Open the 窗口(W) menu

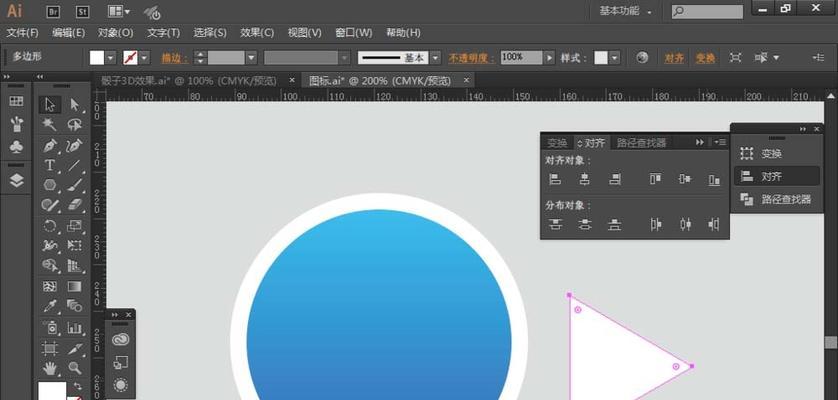click(x=353, y=33)
